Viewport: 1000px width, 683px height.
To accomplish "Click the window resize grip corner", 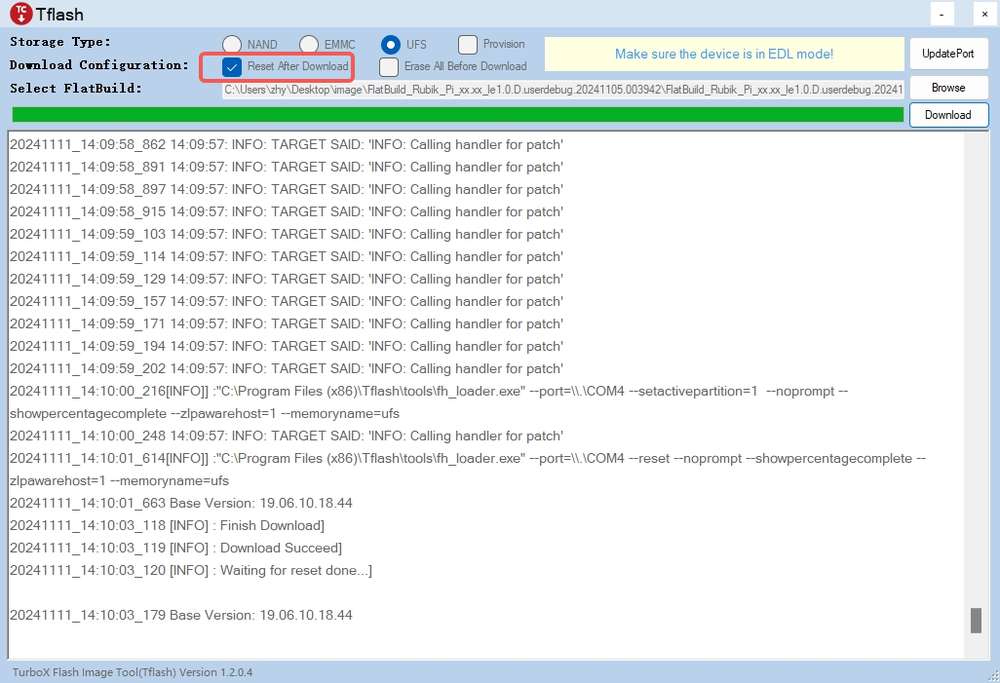I will pos(994,677).
